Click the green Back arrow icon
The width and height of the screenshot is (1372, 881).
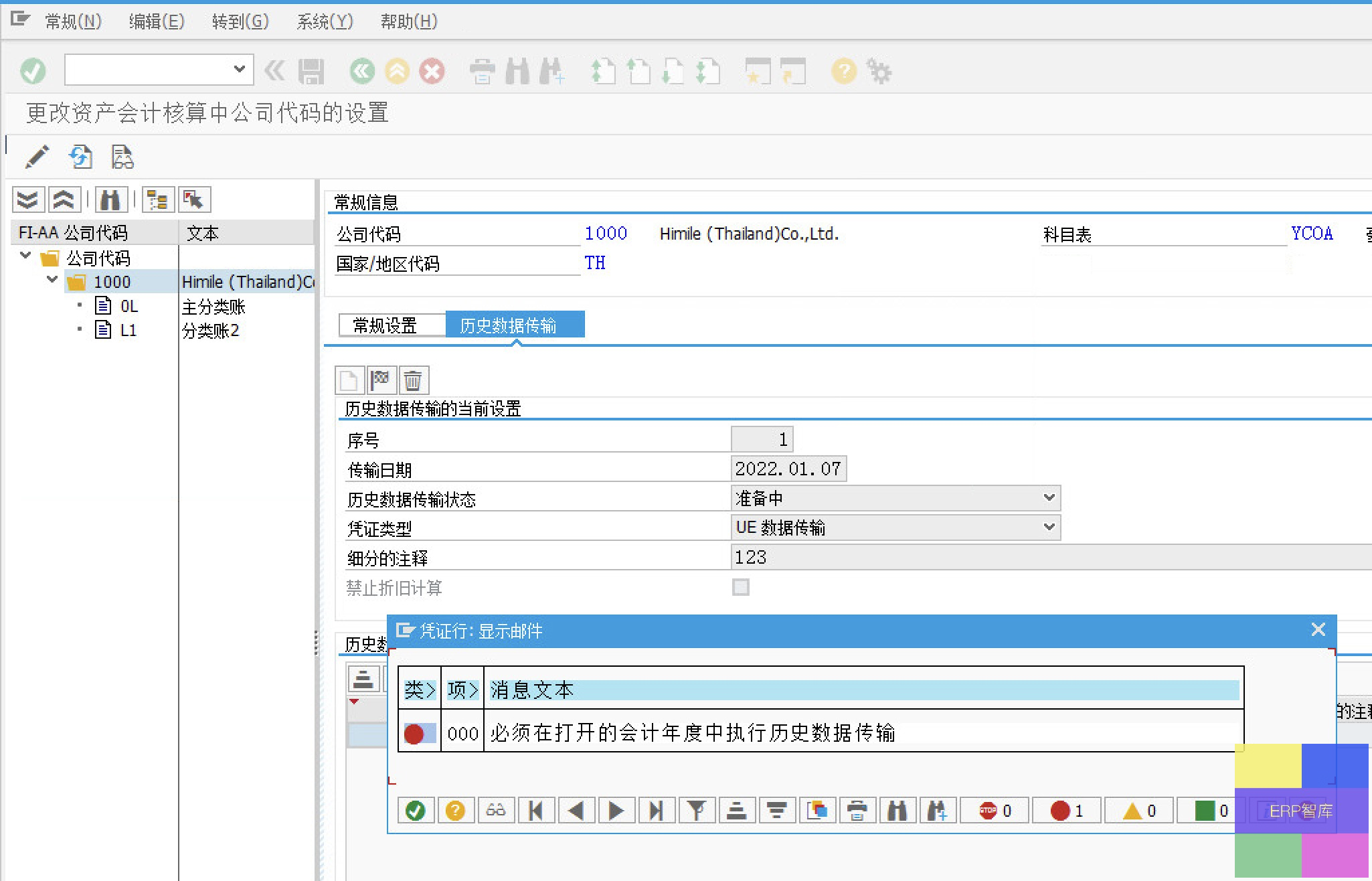362,71
